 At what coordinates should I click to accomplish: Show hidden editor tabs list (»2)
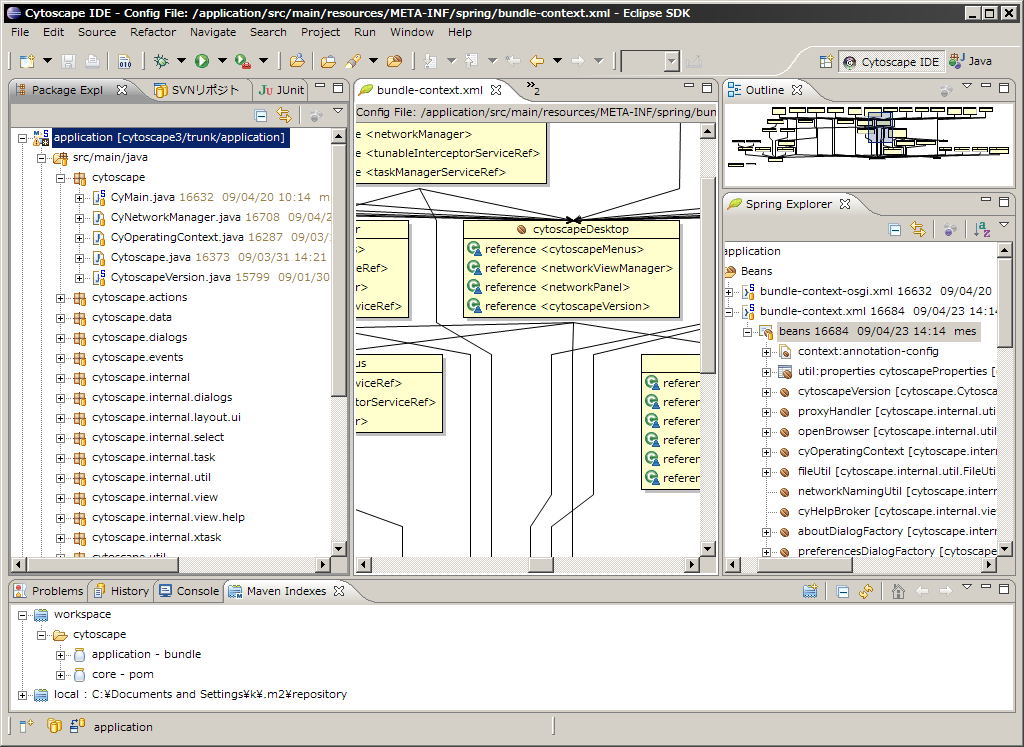pos(533,88)
